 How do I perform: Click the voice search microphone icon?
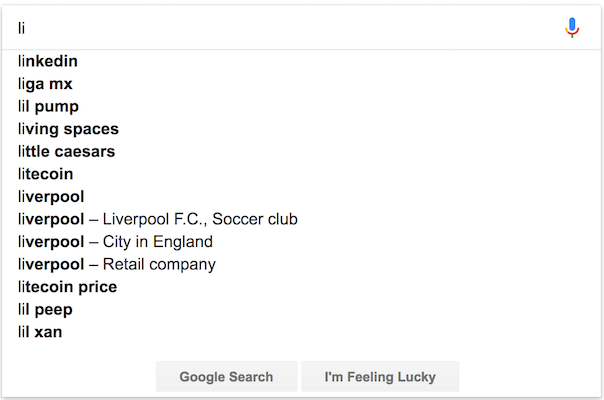pos(572,28)
